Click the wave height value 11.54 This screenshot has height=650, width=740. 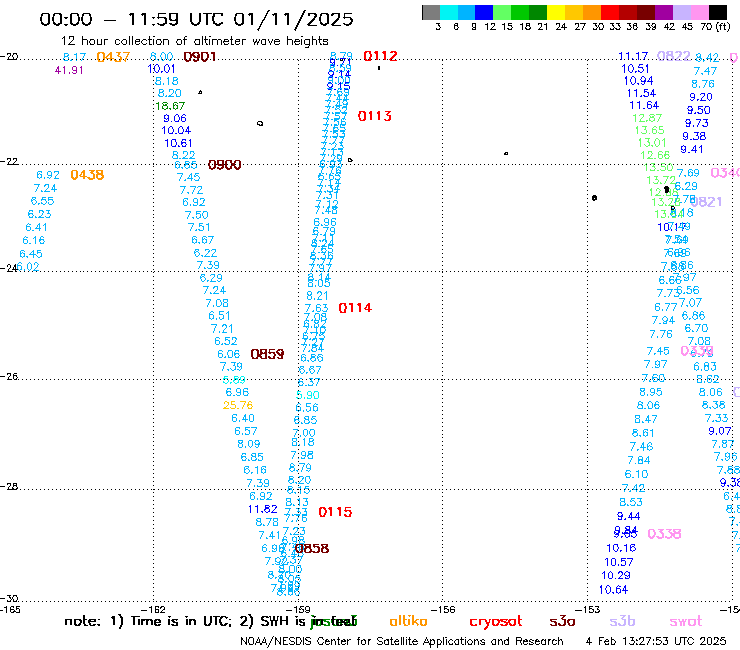641,93
